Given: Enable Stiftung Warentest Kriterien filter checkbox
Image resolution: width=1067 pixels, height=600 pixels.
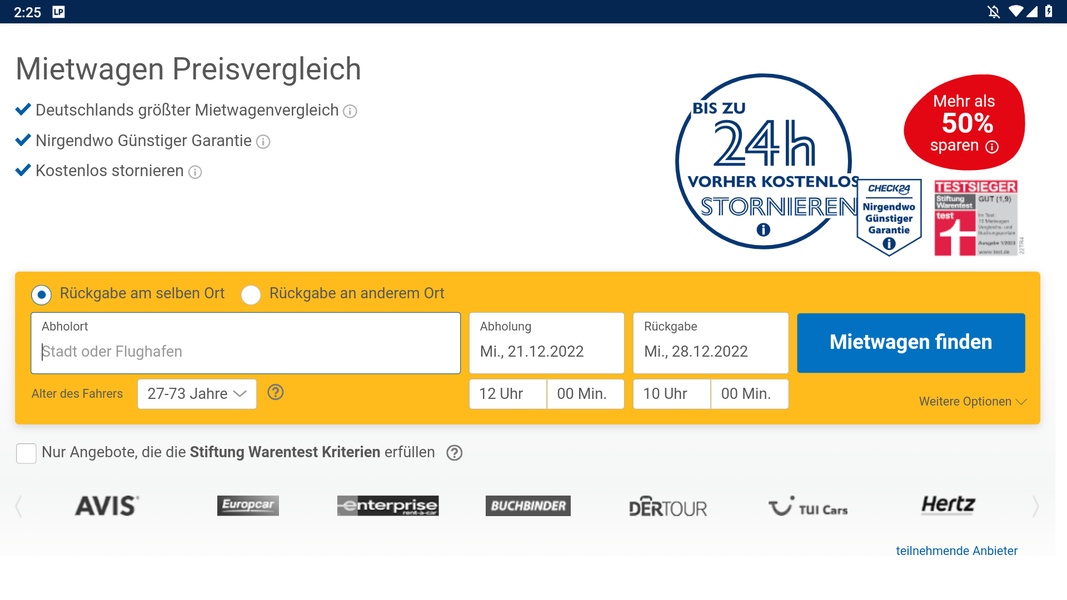Looking at the screenshot, I should 26,453.
